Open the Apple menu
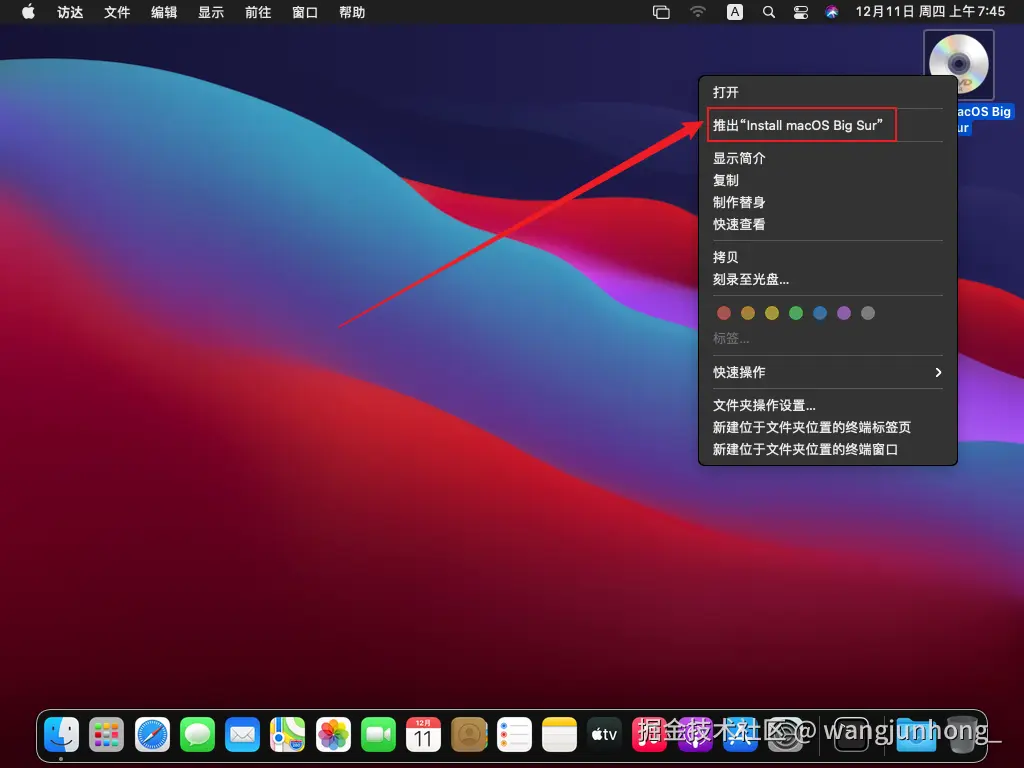1024x768 pixels. pos(27,12)
